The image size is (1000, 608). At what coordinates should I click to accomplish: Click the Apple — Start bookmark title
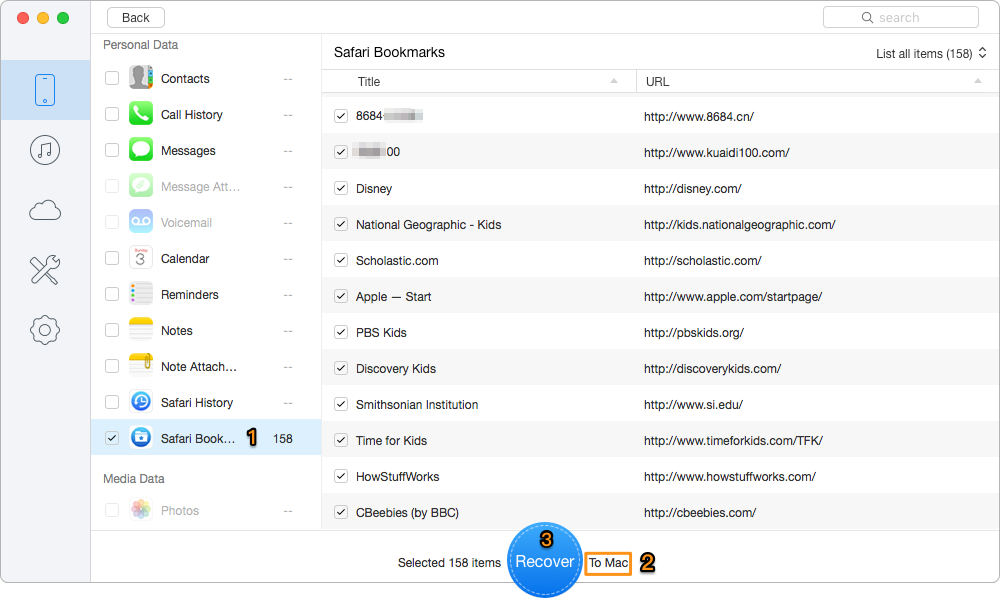pos(393,297)
